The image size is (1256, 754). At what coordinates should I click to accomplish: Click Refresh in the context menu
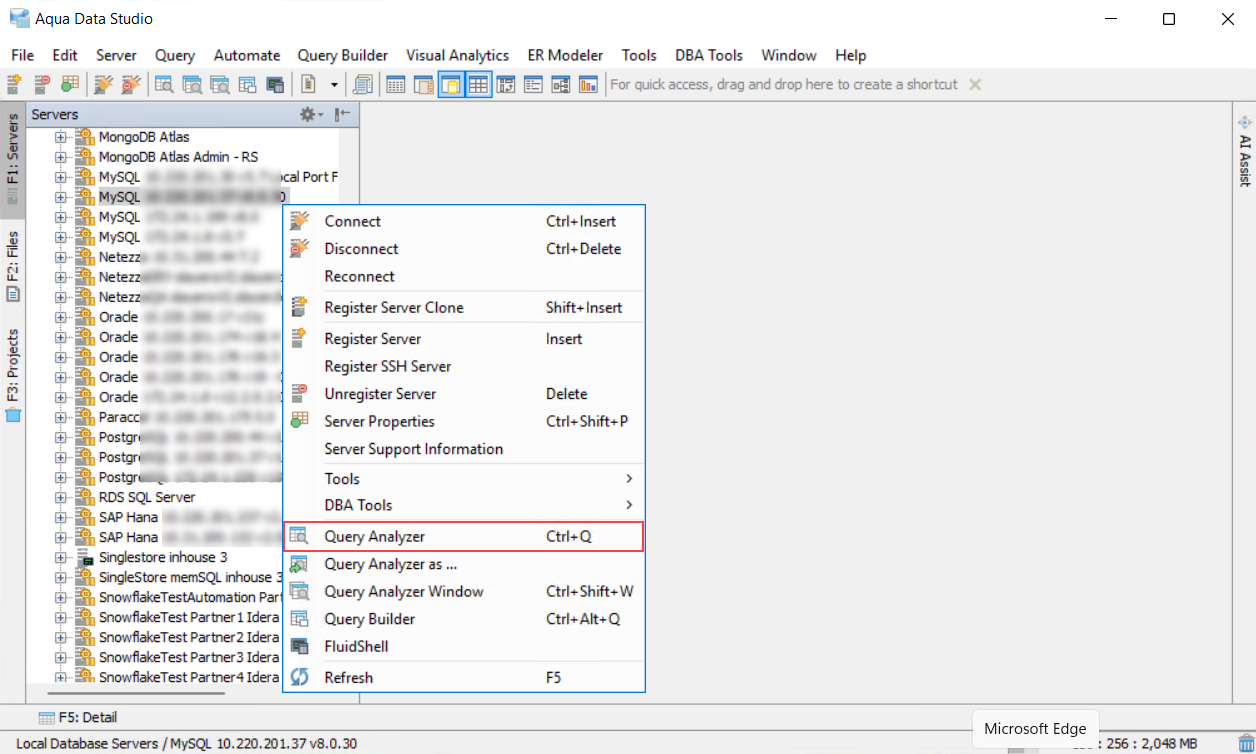(464, 677)
